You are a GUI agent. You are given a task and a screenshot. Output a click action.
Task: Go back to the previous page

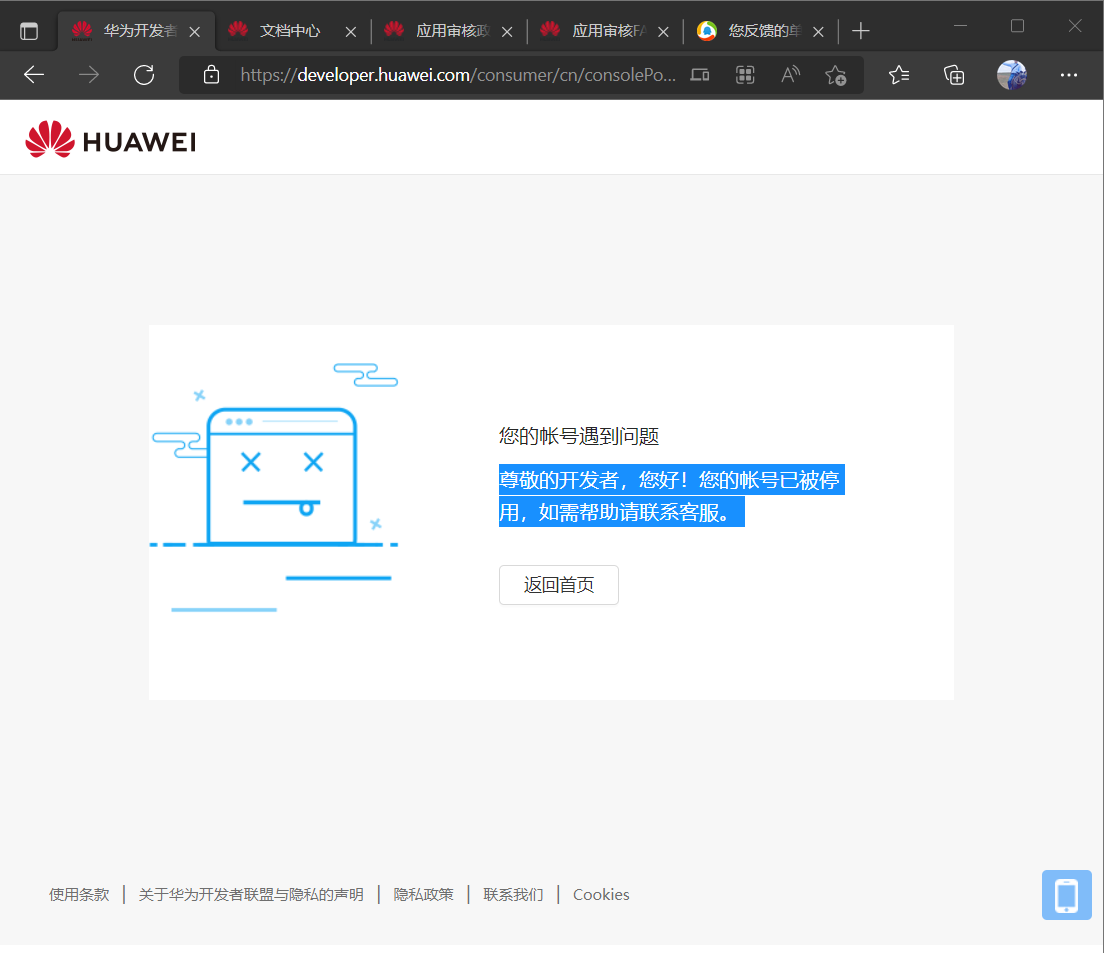click(x=34, y=75)
